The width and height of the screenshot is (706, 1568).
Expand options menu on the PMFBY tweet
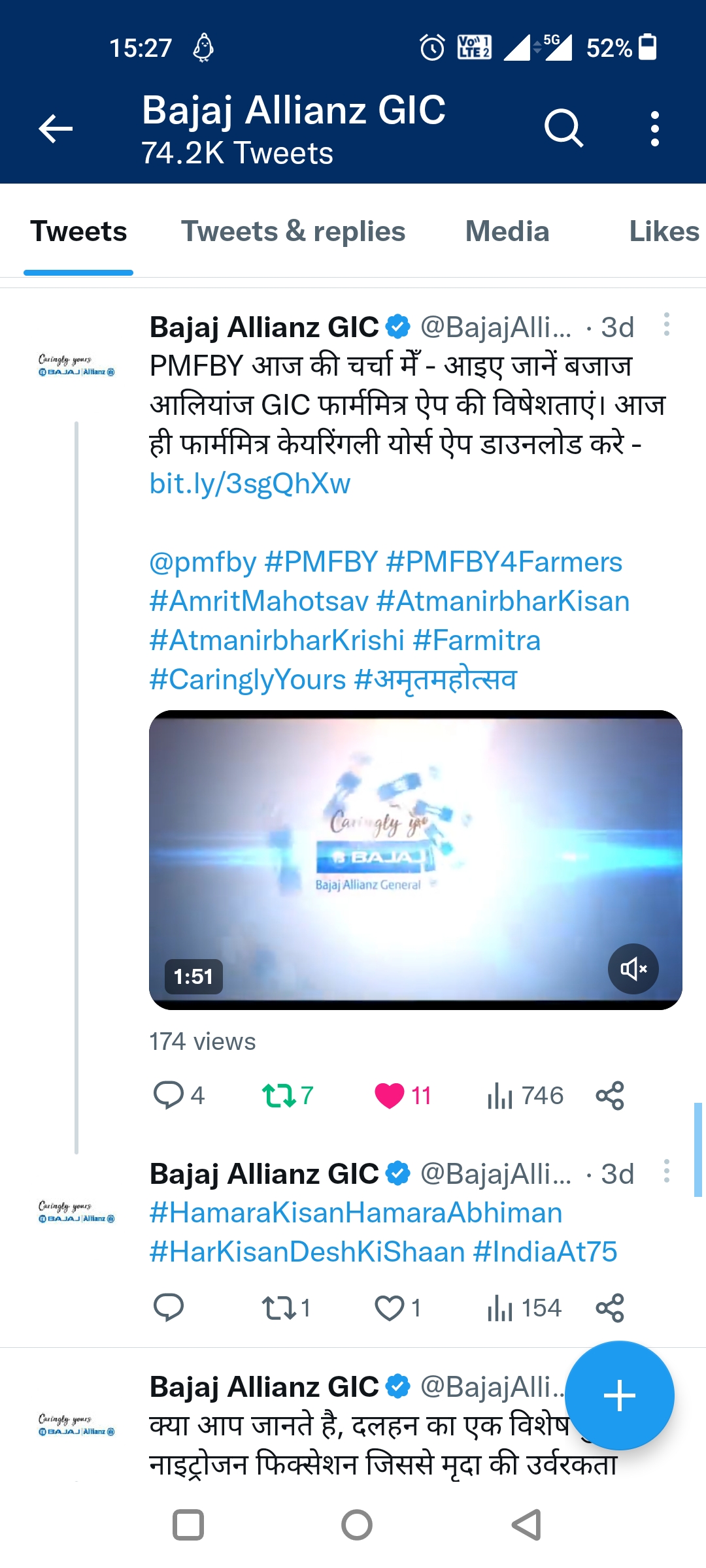(x=666, y=324)
